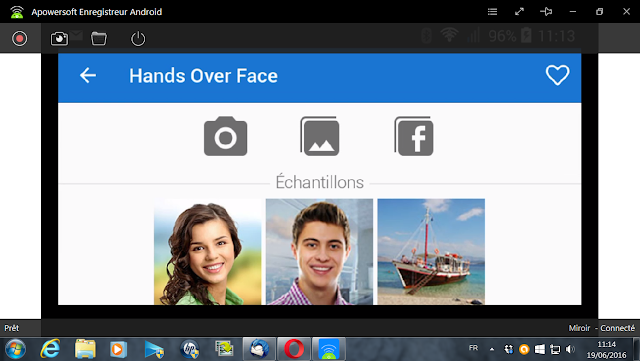Open the volume control in the system tray

(x=570, y=349)
